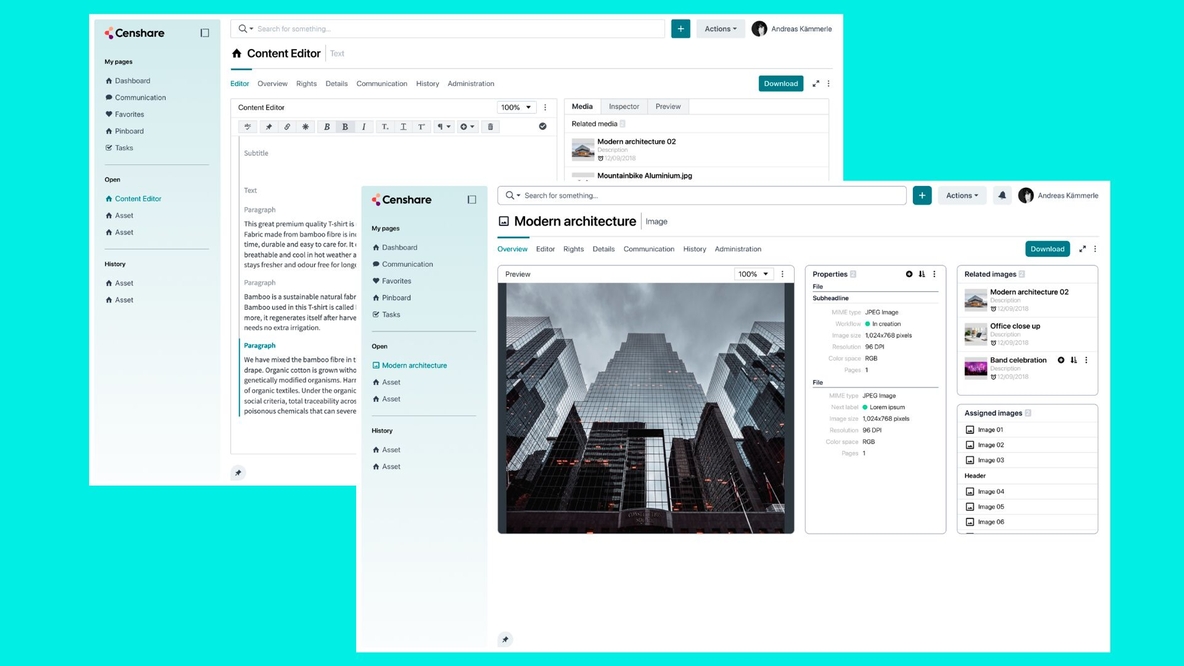Click the sort icon in the Properties panel

(922, 274)
